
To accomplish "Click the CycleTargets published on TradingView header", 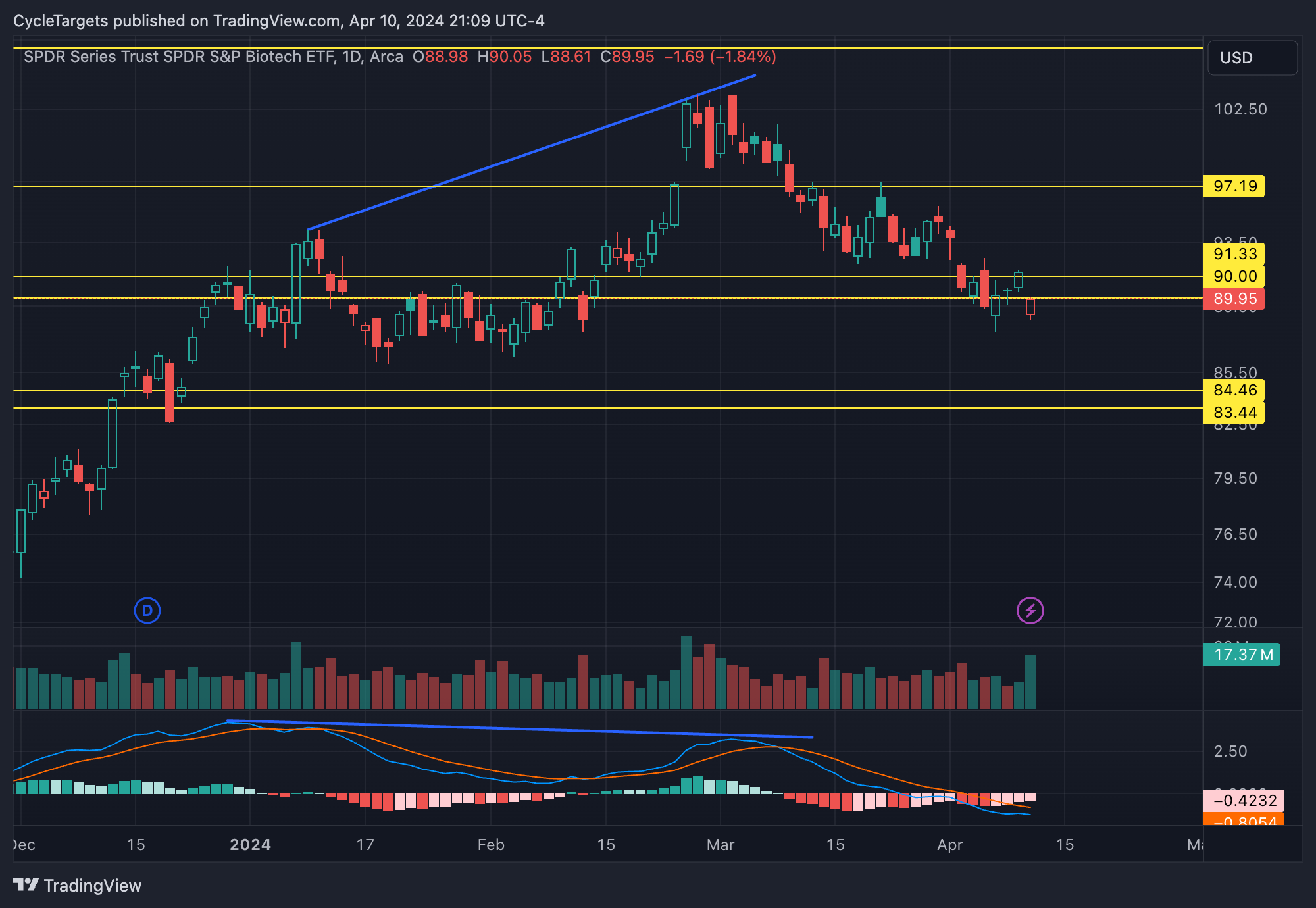I will [279, 21].
